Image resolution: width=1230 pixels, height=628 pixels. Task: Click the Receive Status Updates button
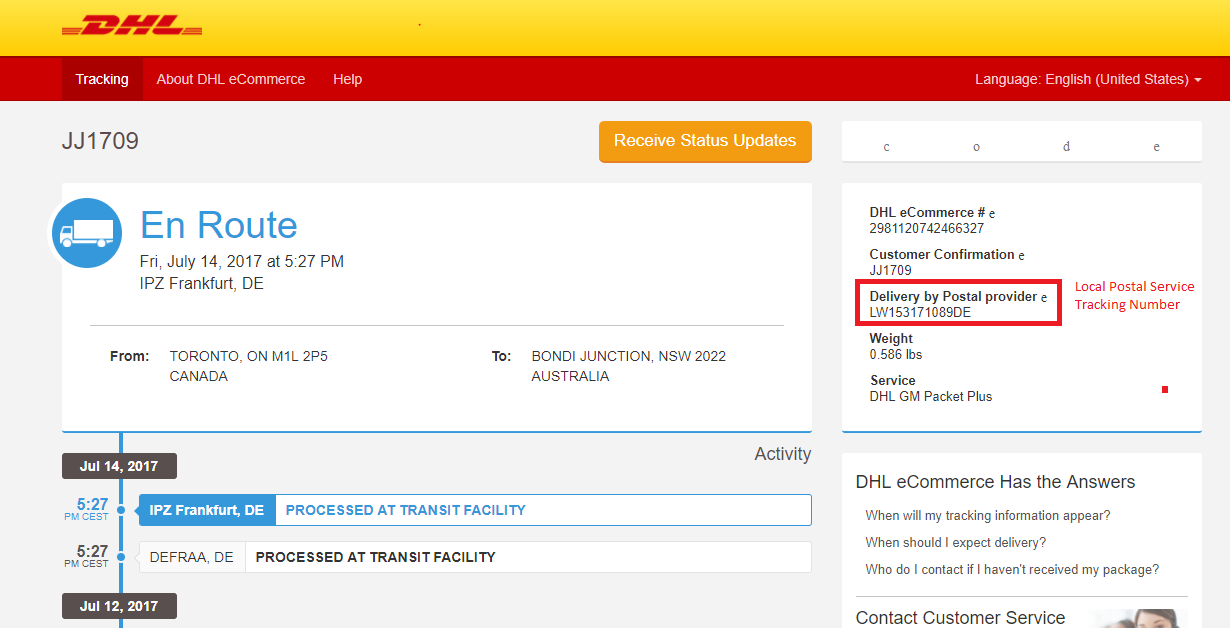pyautogui.click(x=705, y=141)
